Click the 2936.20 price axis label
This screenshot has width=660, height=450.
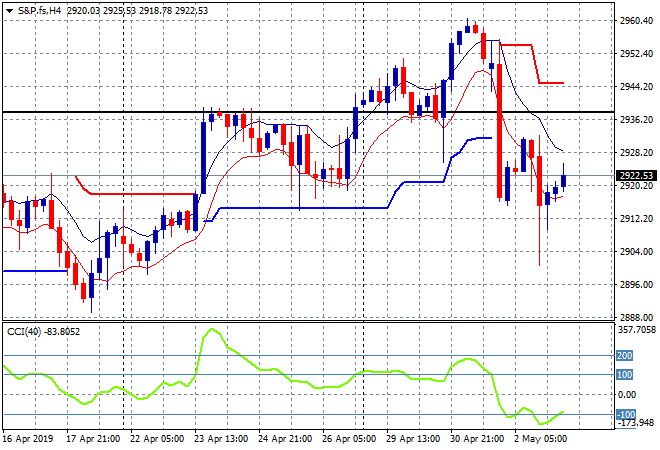[x=636, y=120]
